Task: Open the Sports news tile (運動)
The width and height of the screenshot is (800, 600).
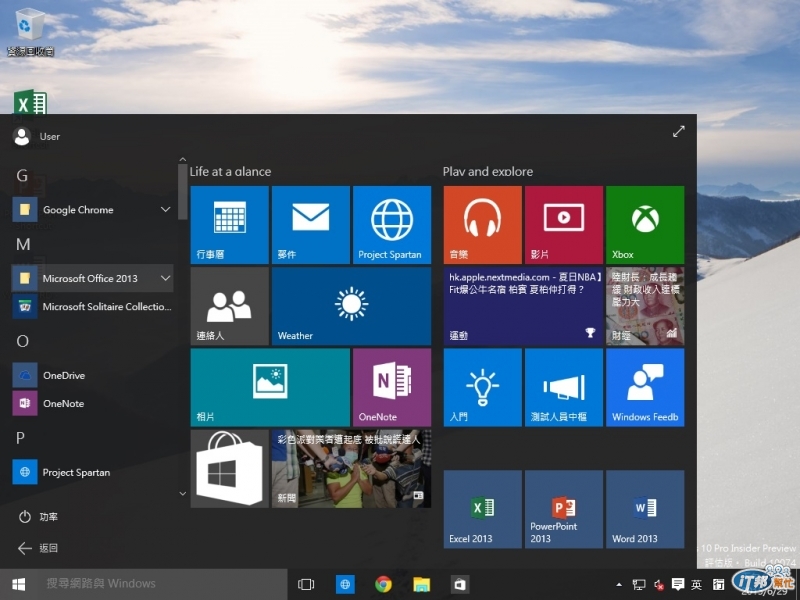Action: (523, 306)
